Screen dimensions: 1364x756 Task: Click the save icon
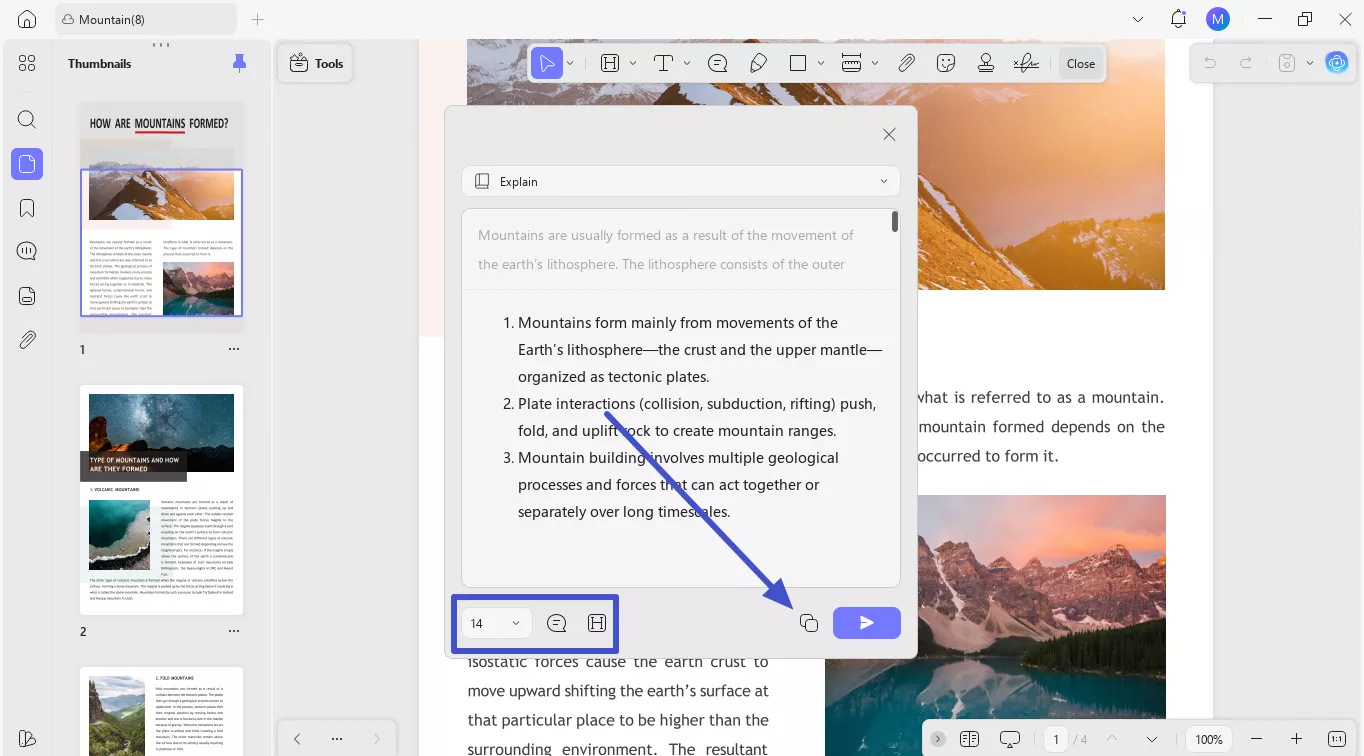[x=1287, y=63]
